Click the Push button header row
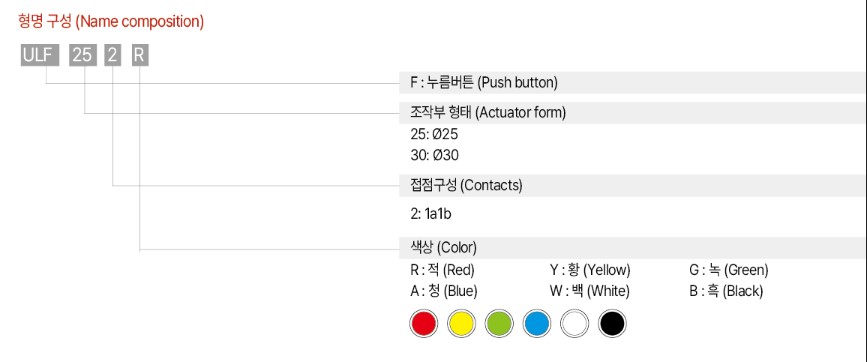Screen dimensions: 867x362 (633, 83)
